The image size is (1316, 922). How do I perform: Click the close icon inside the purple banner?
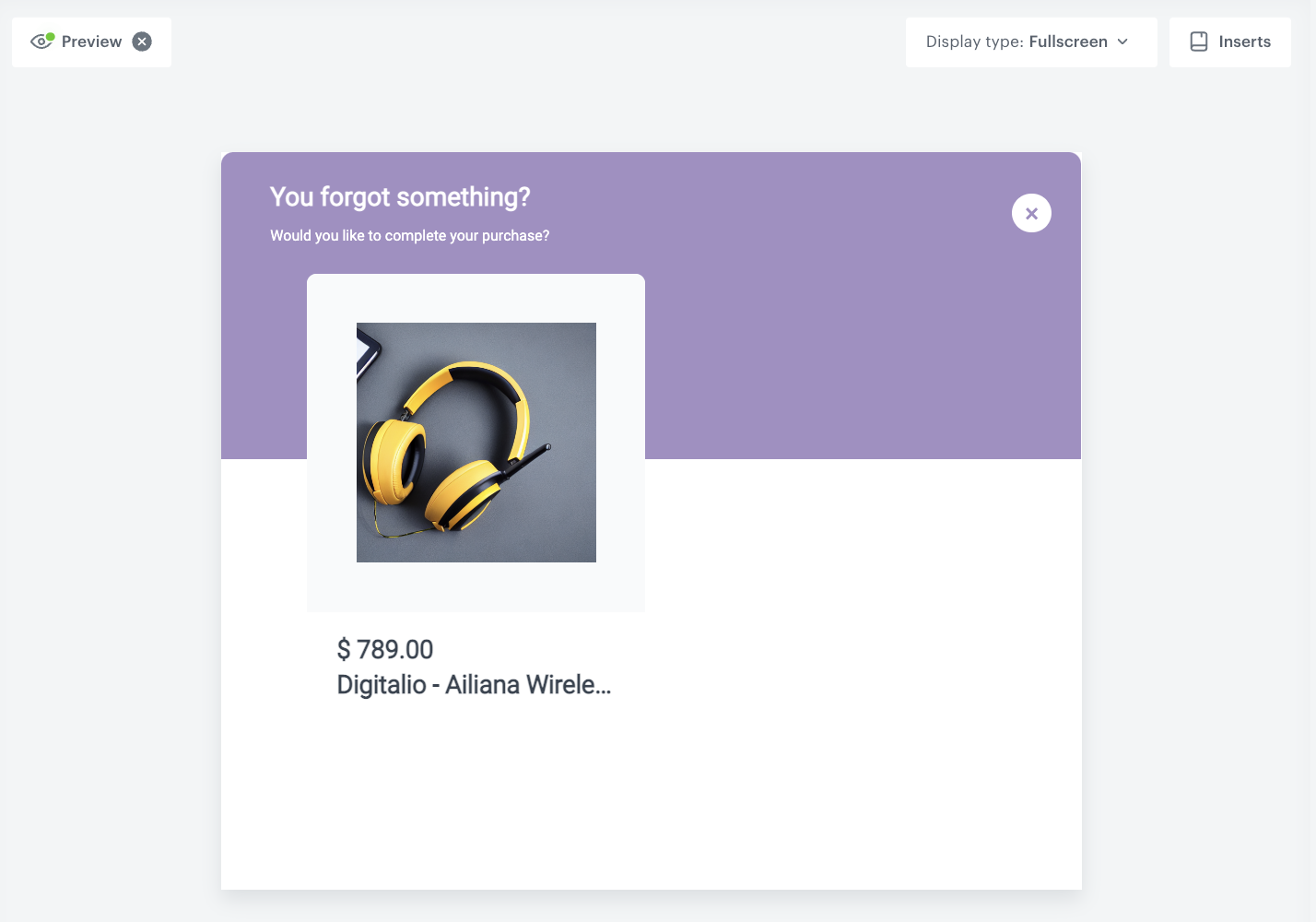click(x=1031, y=212)
